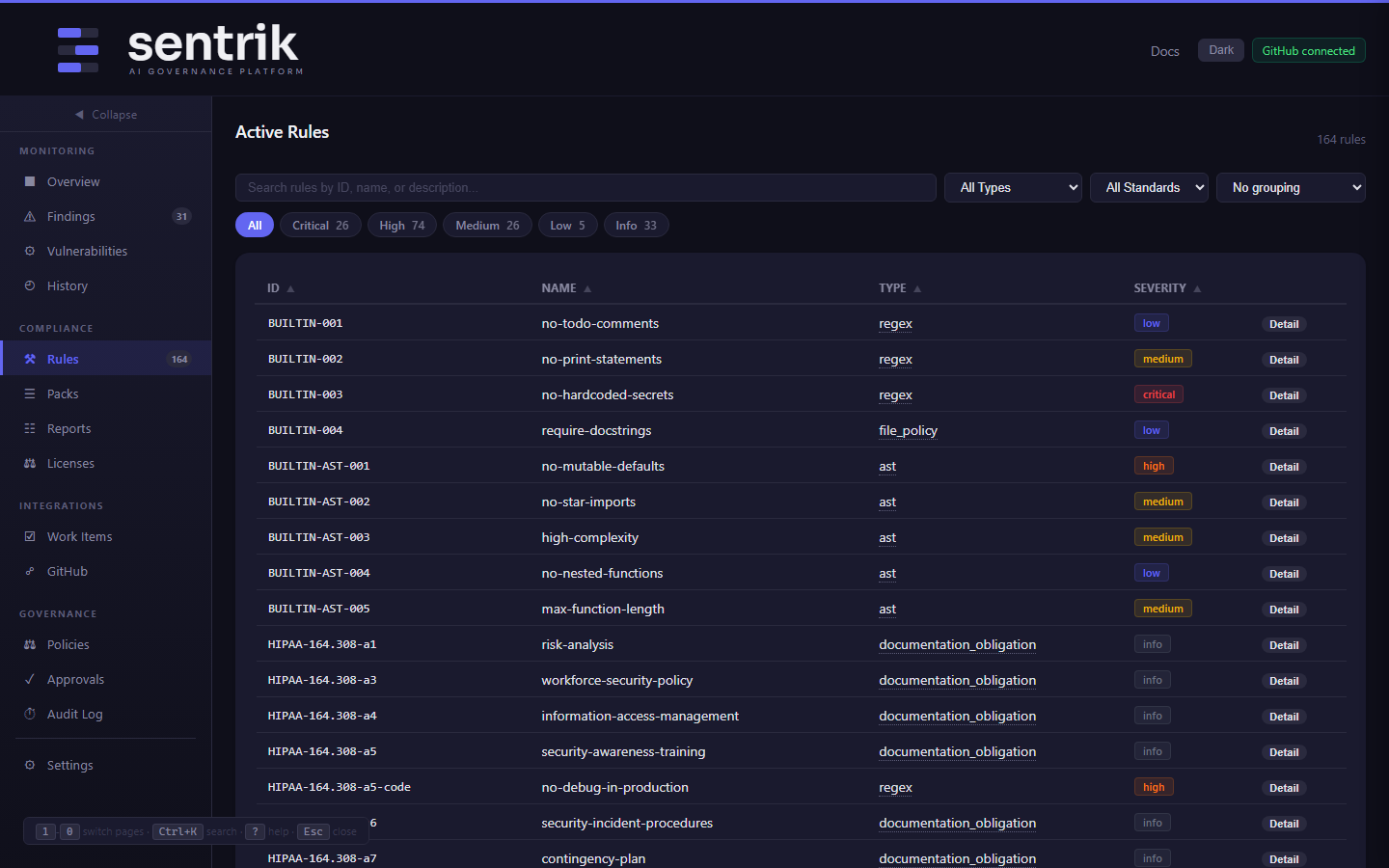Open the Findings page
The width and height of the screenshot is (1389, 868).
(105, 216)
